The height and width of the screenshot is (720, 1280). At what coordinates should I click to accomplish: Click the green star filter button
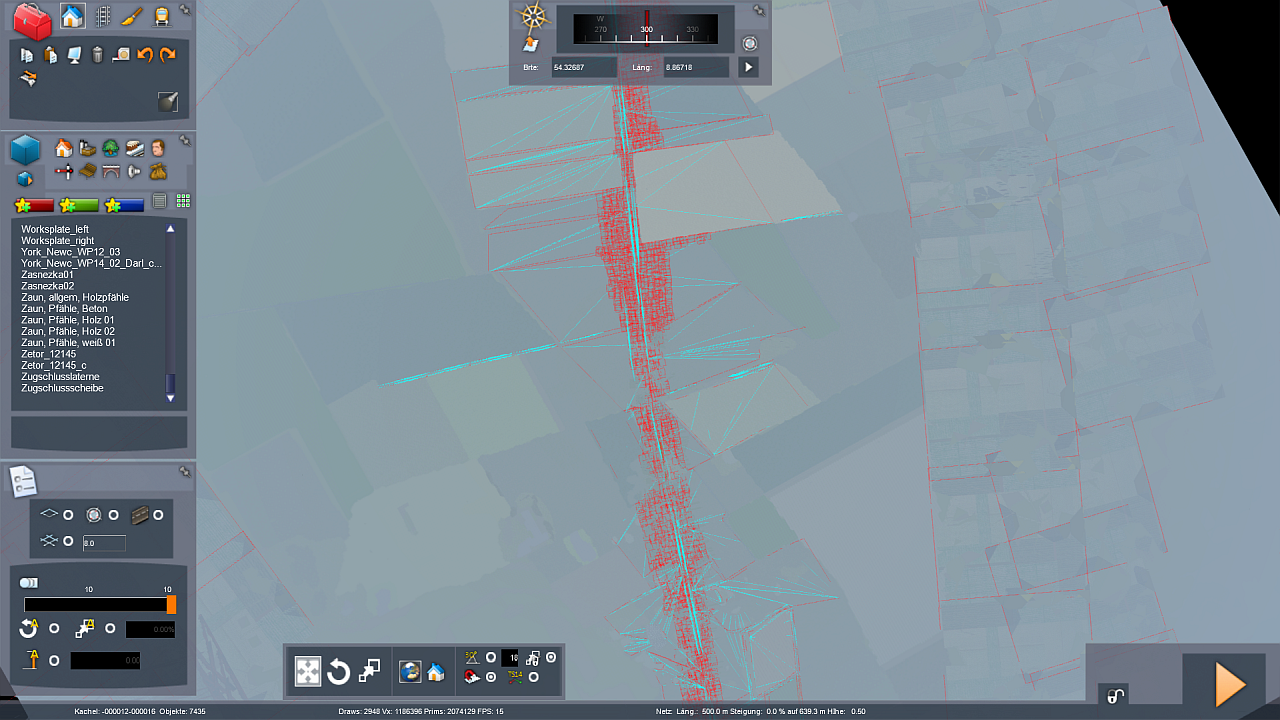click(x=79, y=205)
